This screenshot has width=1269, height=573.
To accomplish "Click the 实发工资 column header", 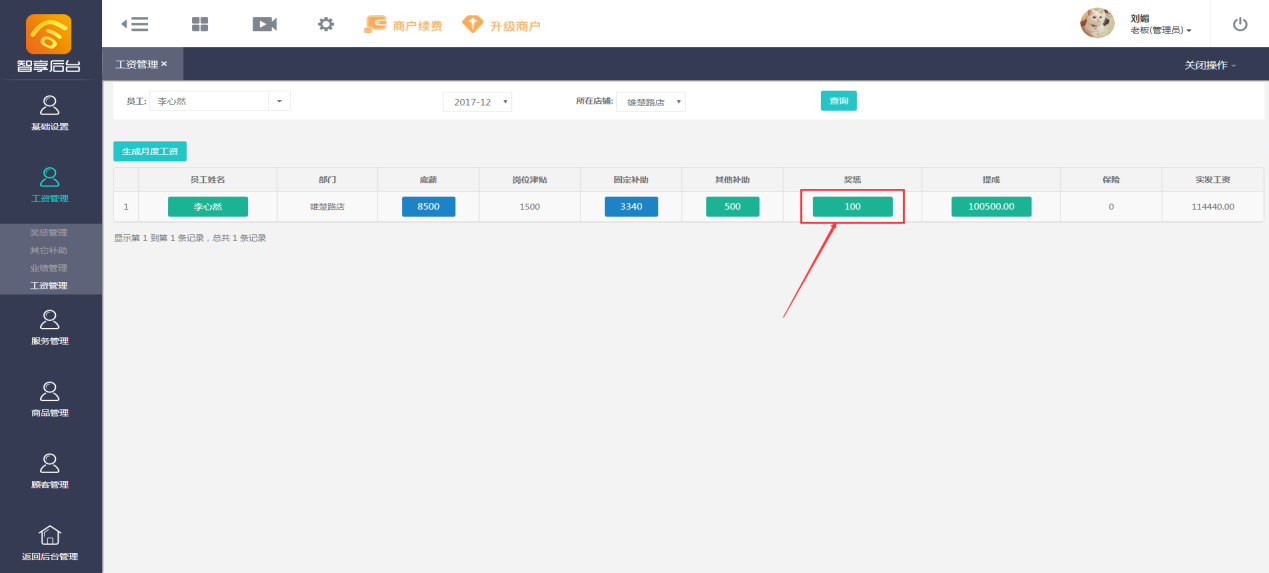I will click(1213, 179).
